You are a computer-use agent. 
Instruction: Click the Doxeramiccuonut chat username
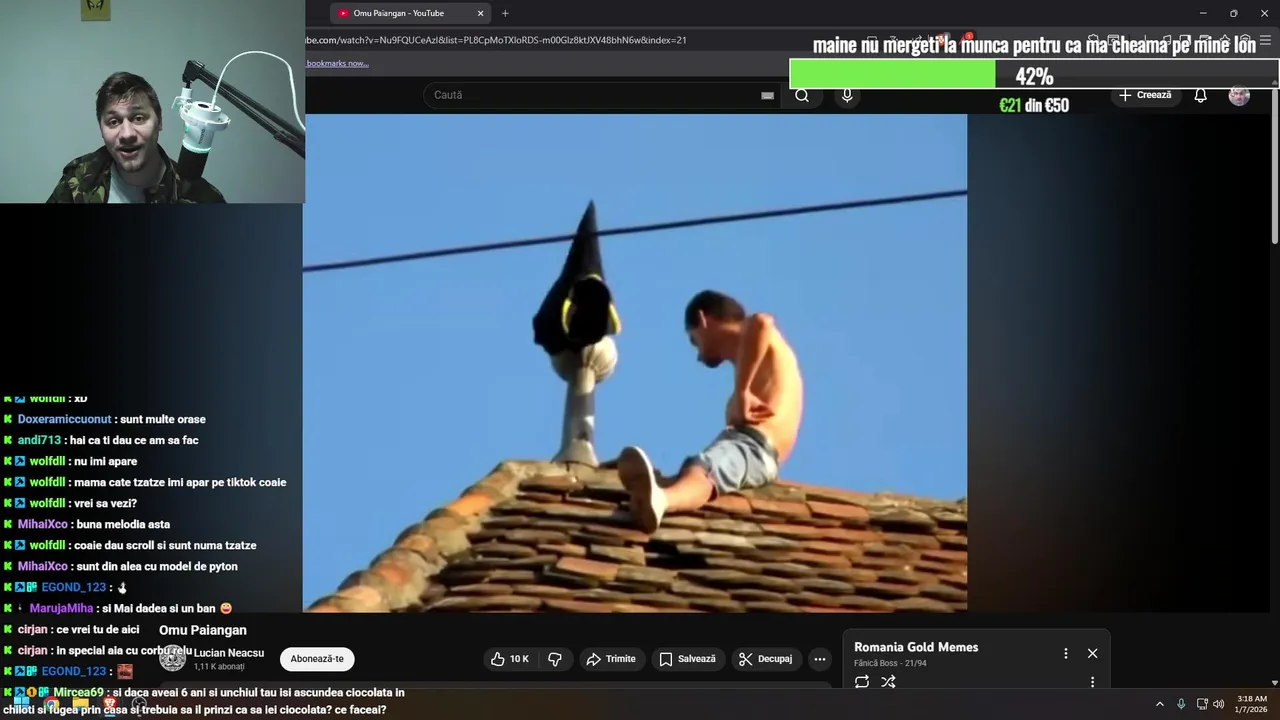pyautogui.click(x=64, y=419)
